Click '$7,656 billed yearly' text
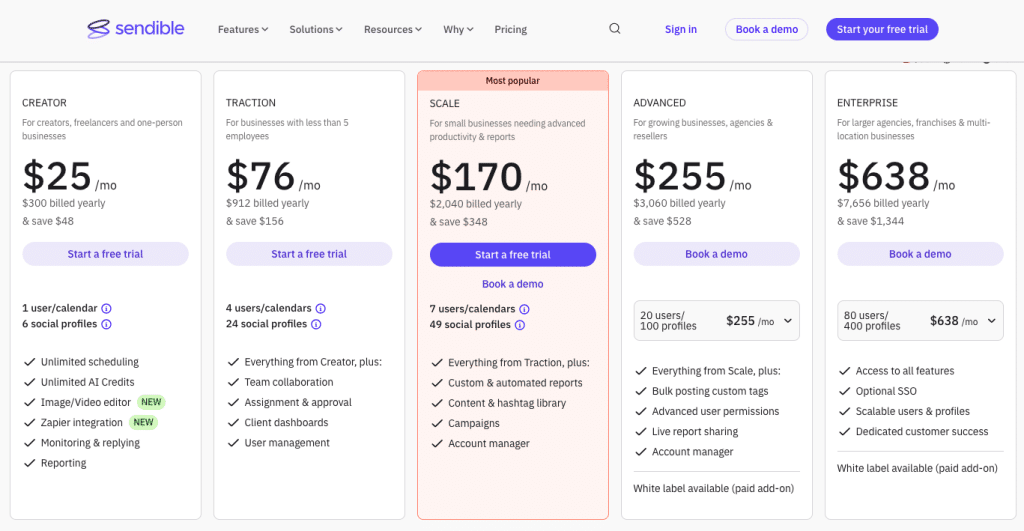The image size is (1024, 531). coord(883,203)
